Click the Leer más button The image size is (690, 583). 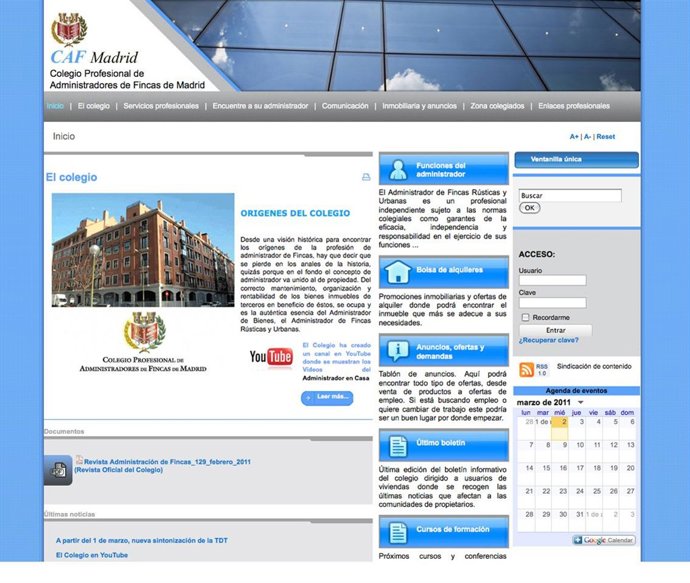[x=327, y=397]
